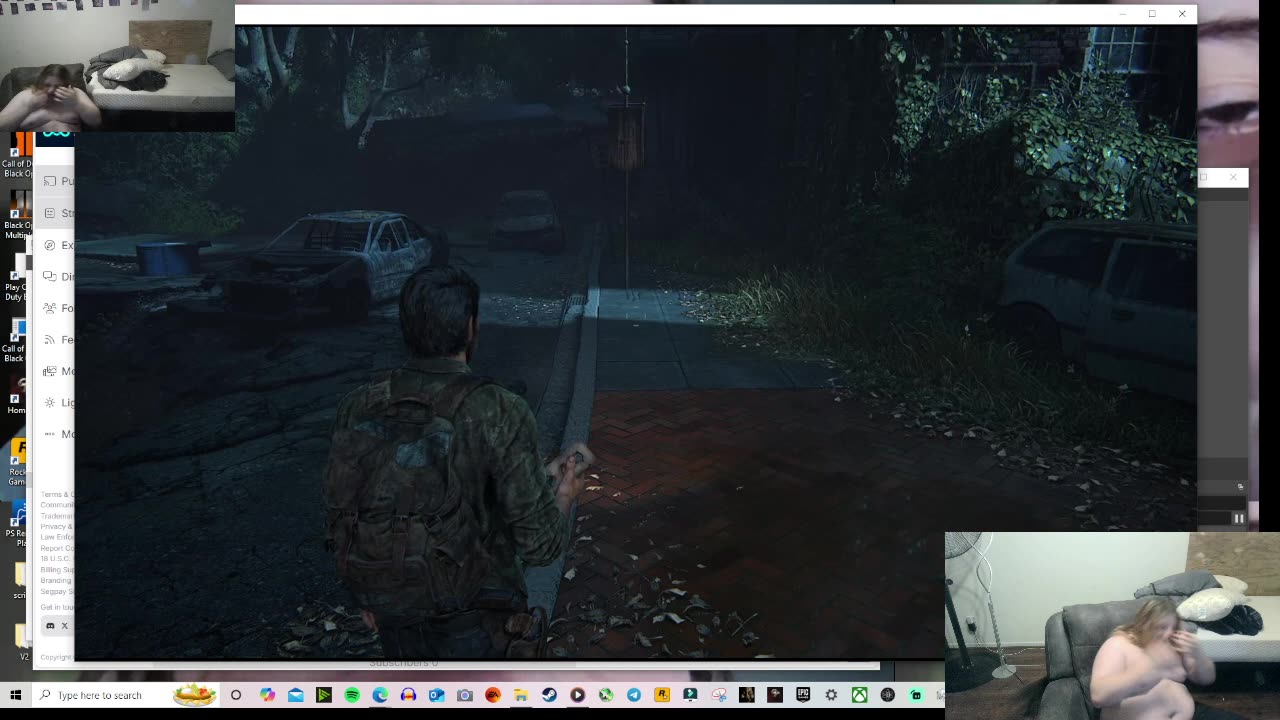Open File Explorer from the taskbar
This screenshot has width=1280, height=720.
521,695
